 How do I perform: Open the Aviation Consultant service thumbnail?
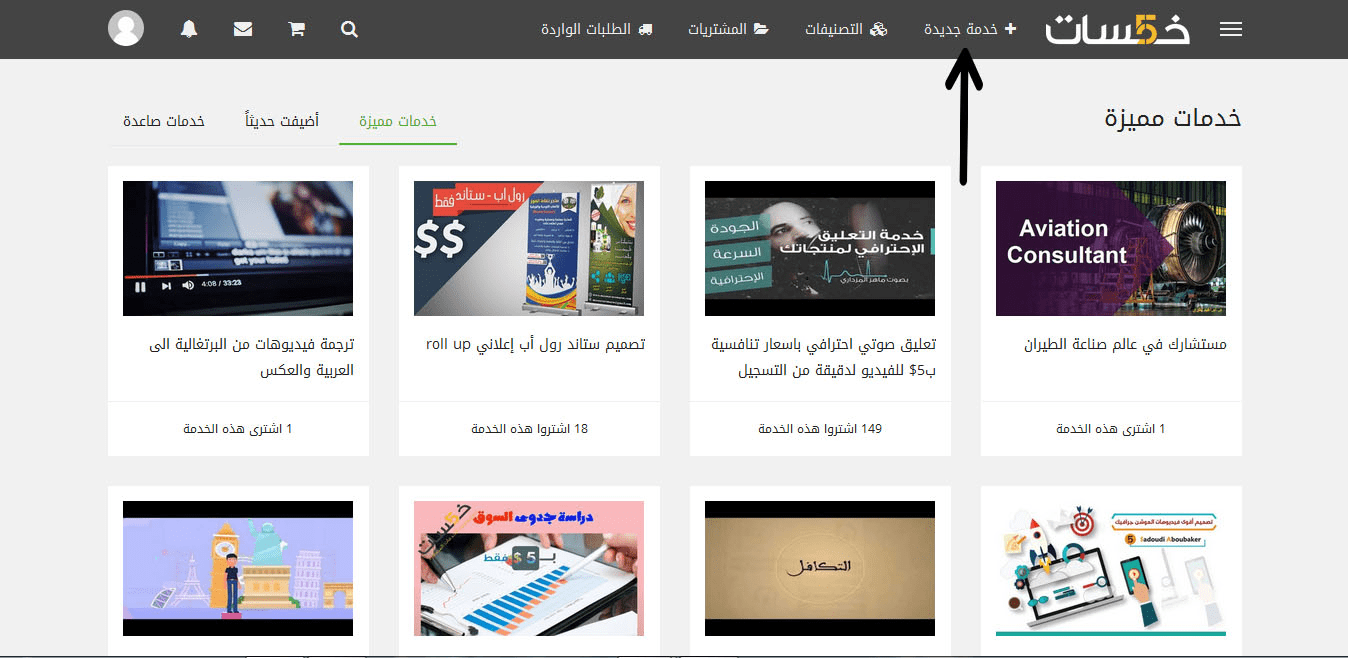1111,248
